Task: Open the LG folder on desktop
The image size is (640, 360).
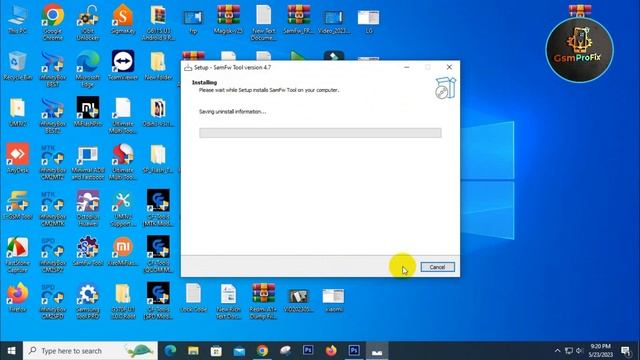Action: (369, 21)
